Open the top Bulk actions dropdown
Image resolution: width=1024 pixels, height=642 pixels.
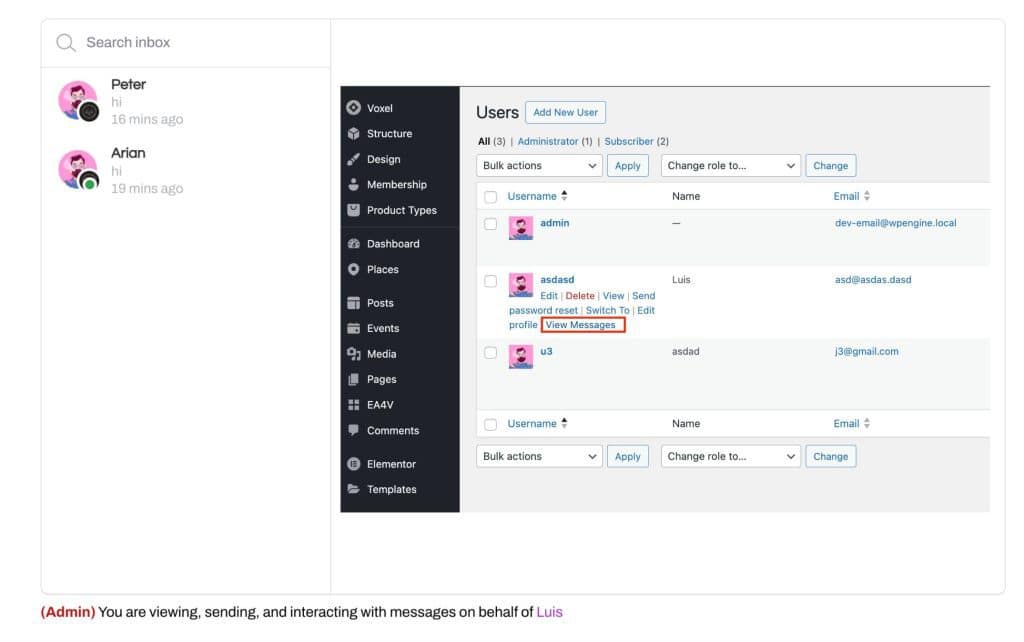pos(539,166)
